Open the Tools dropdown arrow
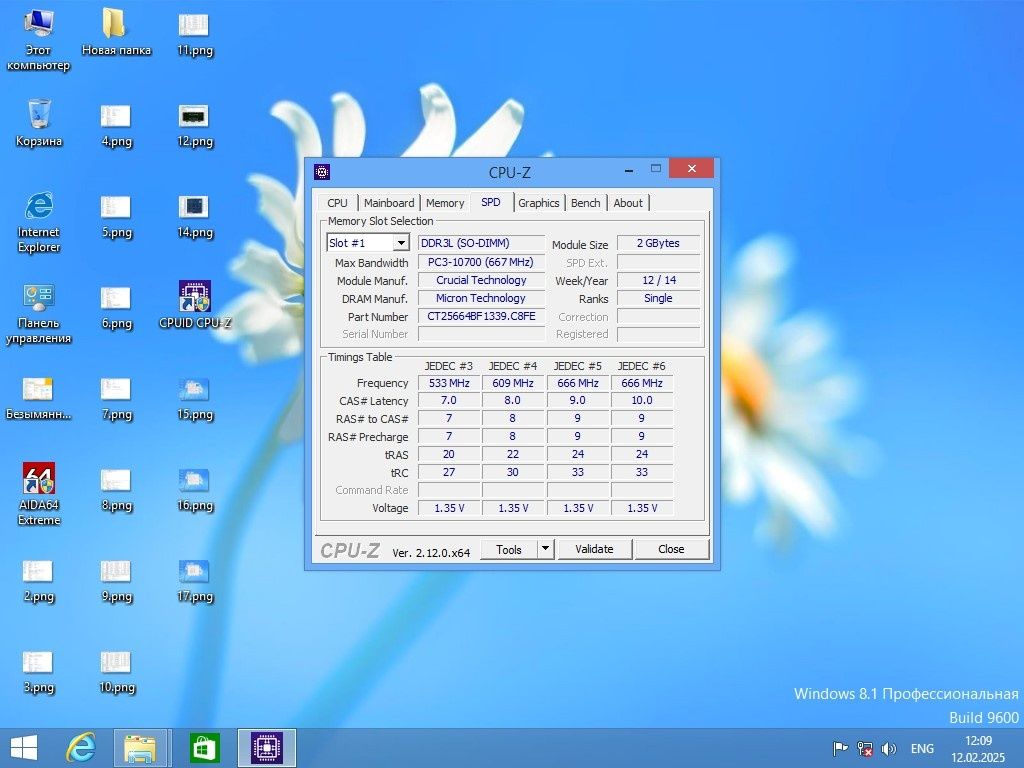 click(546, 549)
